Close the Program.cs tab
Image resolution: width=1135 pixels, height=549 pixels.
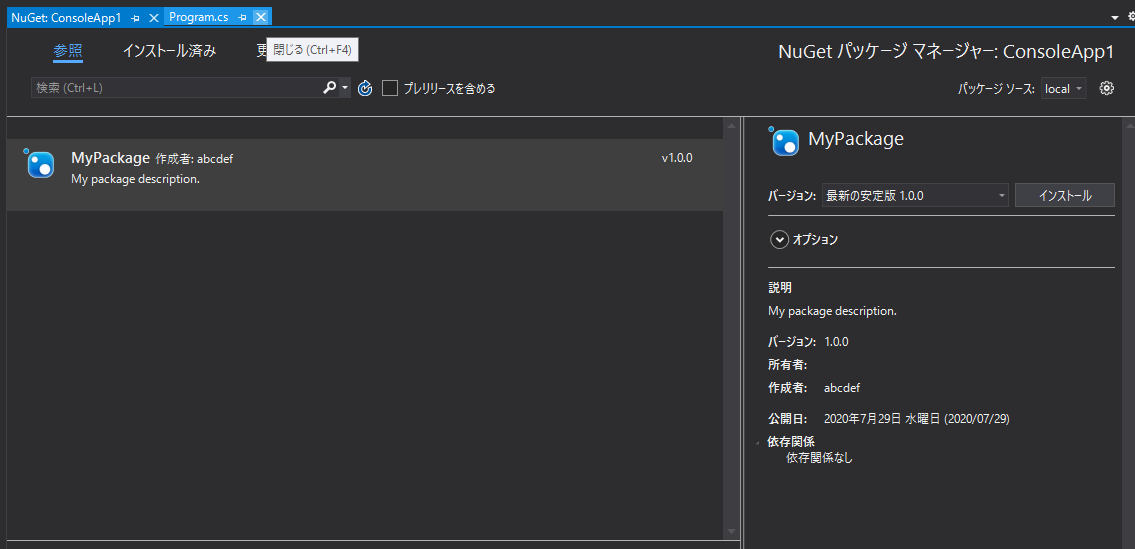tap(261, 17)
